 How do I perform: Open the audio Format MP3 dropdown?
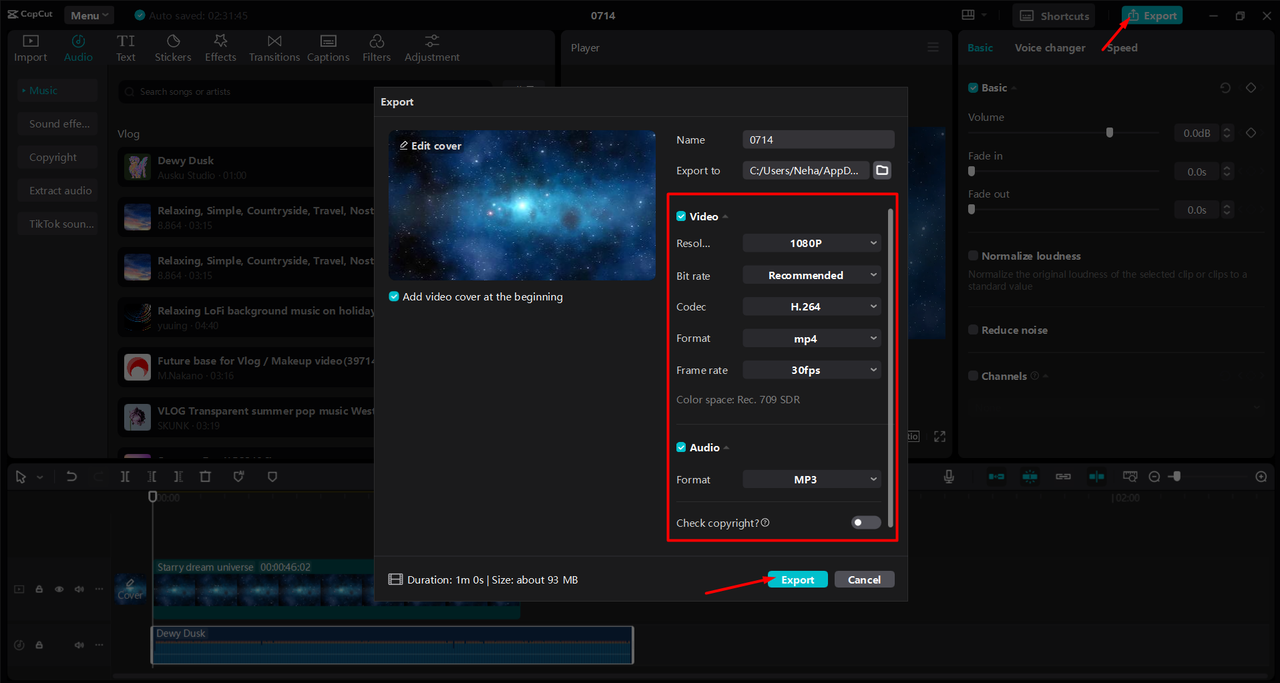point(811,480)
